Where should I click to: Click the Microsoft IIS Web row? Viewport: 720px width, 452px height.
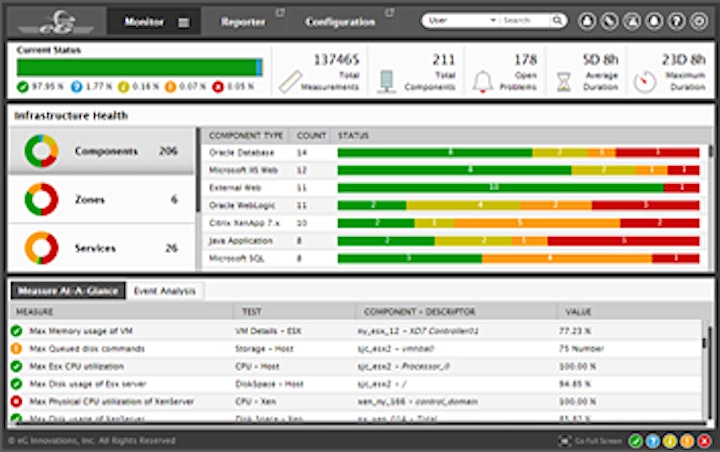(455, 170)
